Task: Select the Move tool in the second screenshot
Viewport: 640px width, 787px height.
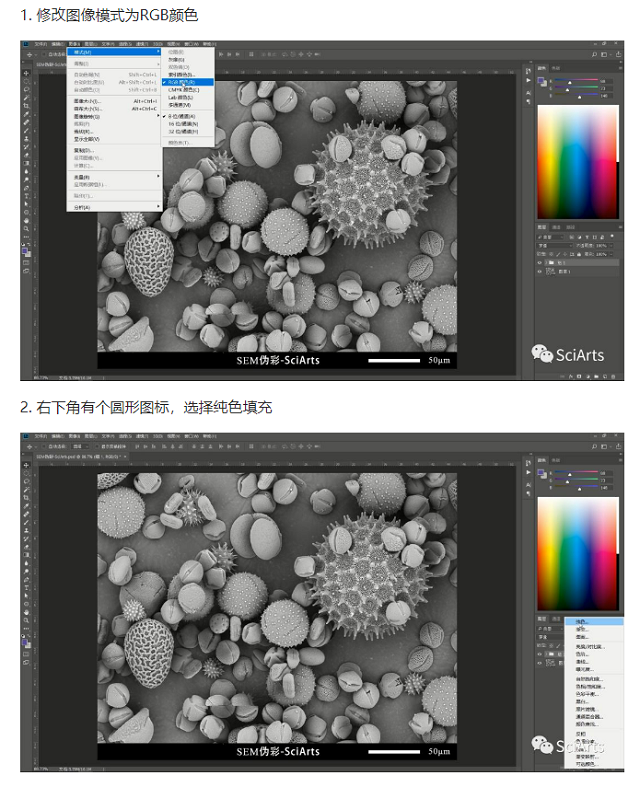Action: click(26, 465)
